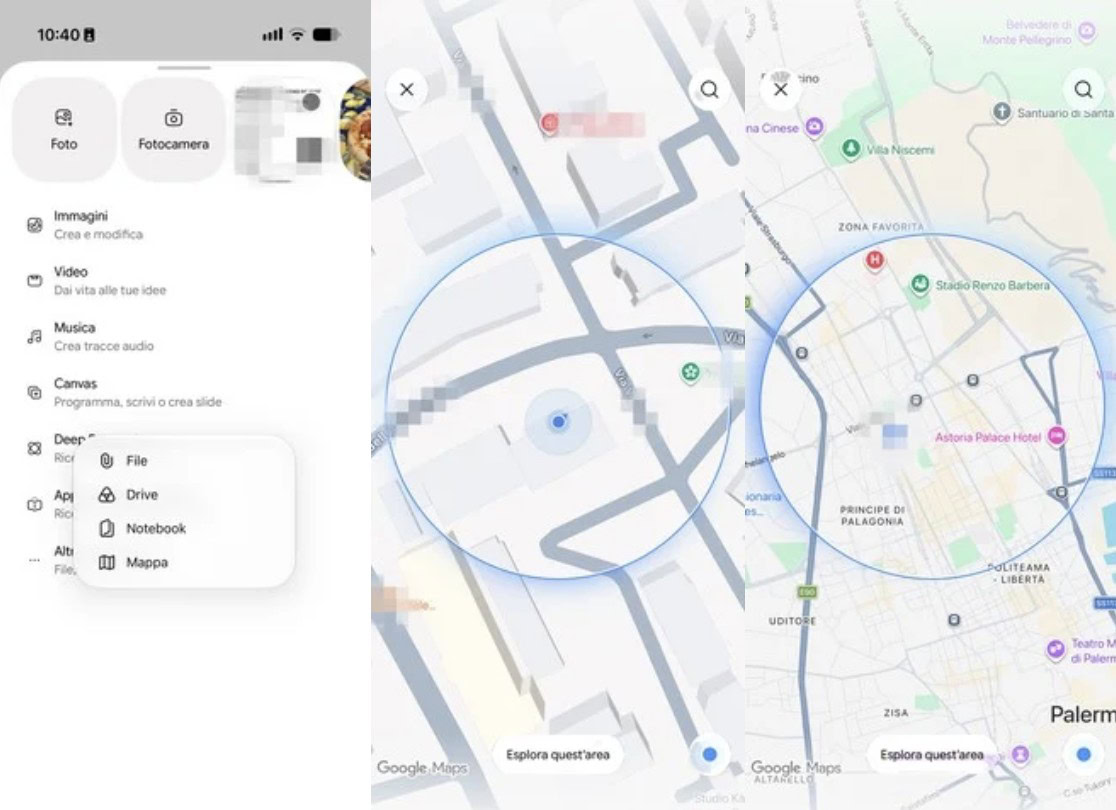The height and width of the screenshot is (810, 1116).
Task: Open search on the street-level map
Action: pyautogui.click(x=709, y=90)
